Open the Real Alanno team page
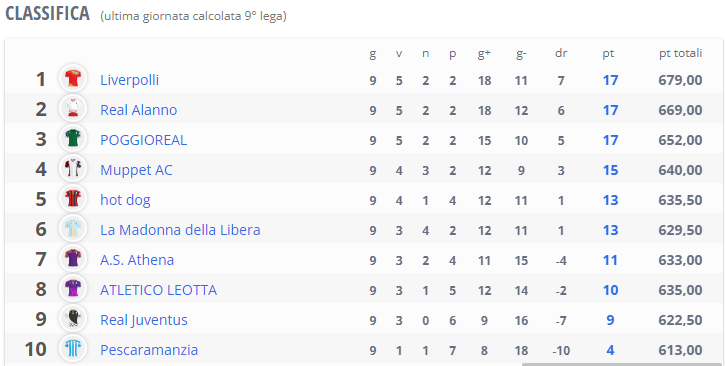This screenshot has height=366, width=725. click(x=139, y=110)
